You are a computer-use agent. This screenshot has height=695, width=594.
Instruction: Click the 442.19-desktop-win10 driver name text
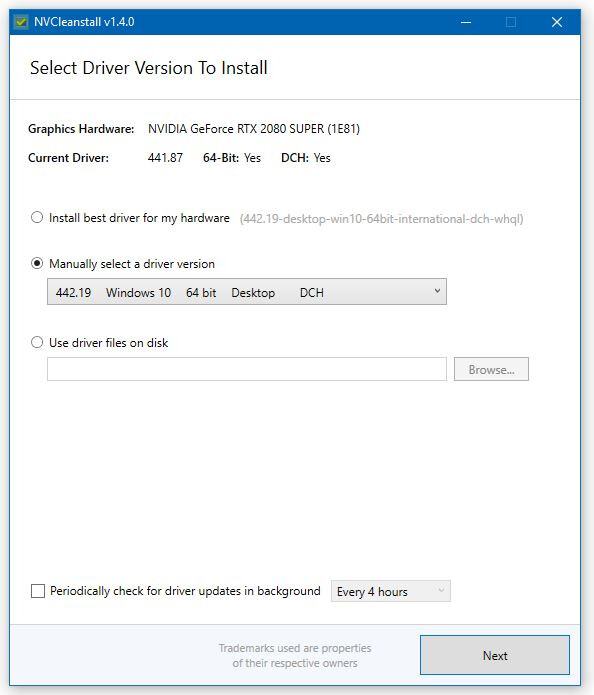(381, 219)
